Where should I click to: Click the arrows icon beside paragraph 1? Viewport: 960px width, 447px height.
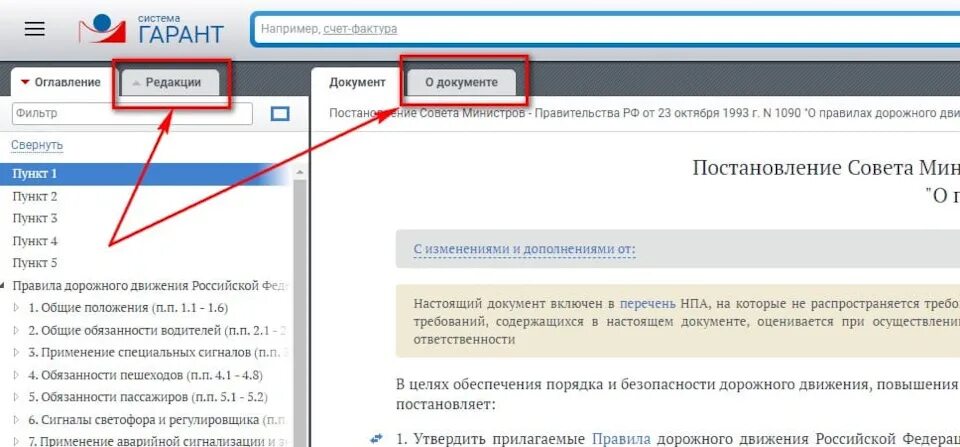[x=377, y=438]
